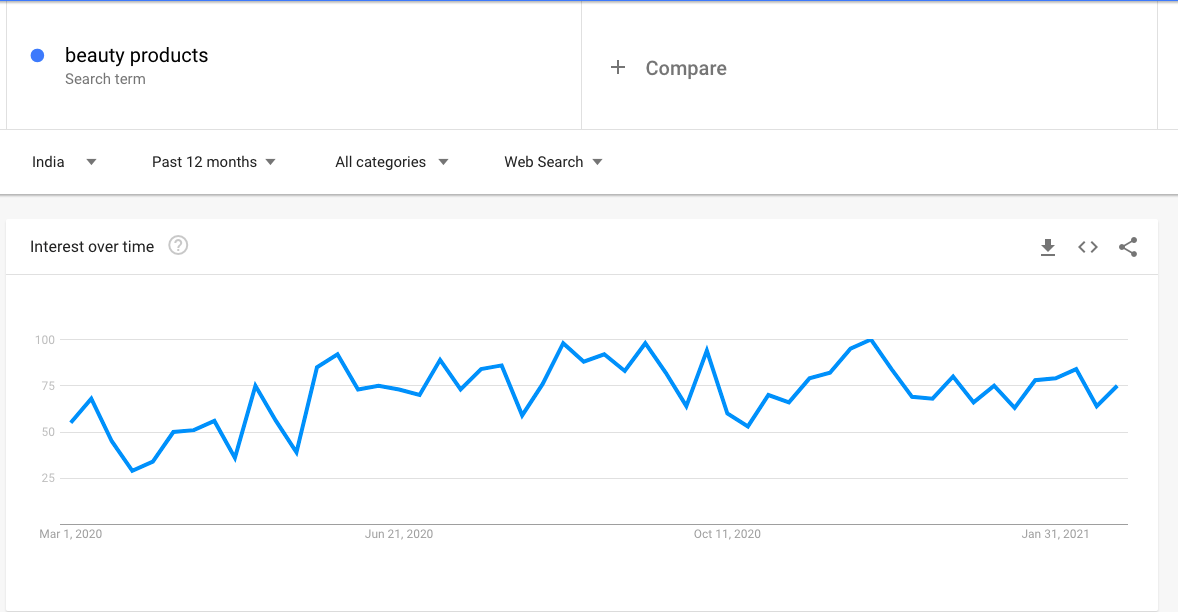The width and height of the screenshot is (1178, 612).
Task: Open the All categories dropdown
Action: 392,162
